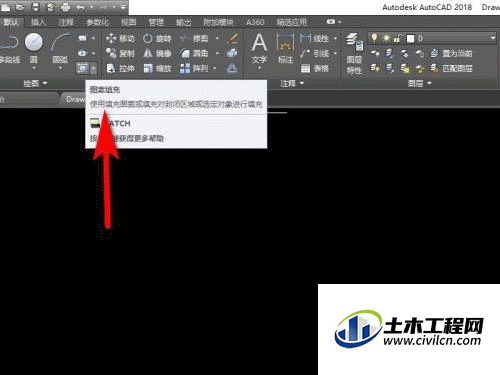Image resolution: width=500 pixels, height=375 pixels.
Task: Open the layer 0 dropdown list
Action: coord(493,38)
